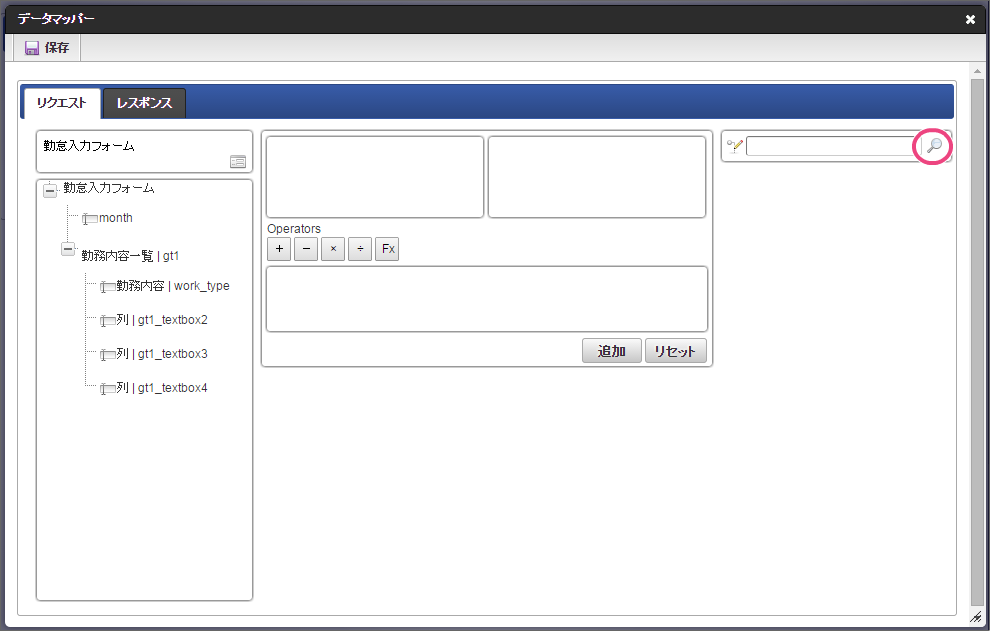Click the field icon beside work_type
The height and width of the screenshot is (631, 990).
(107, 287)
